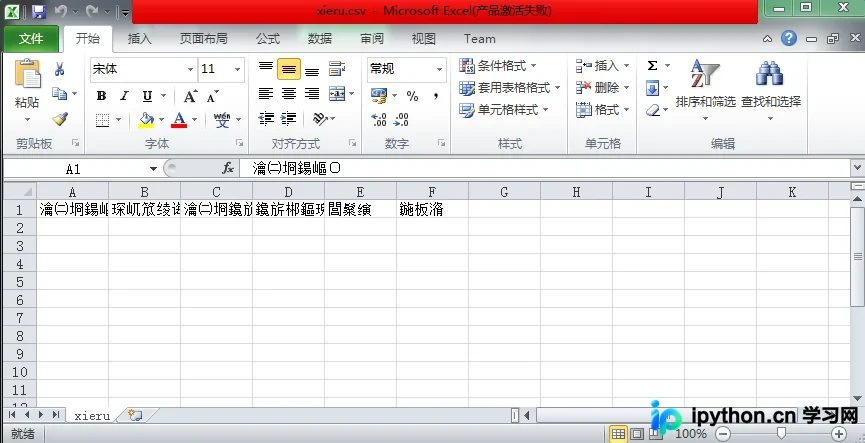Toggle wrap text button
865x443 pixels.
coord(337,69)
